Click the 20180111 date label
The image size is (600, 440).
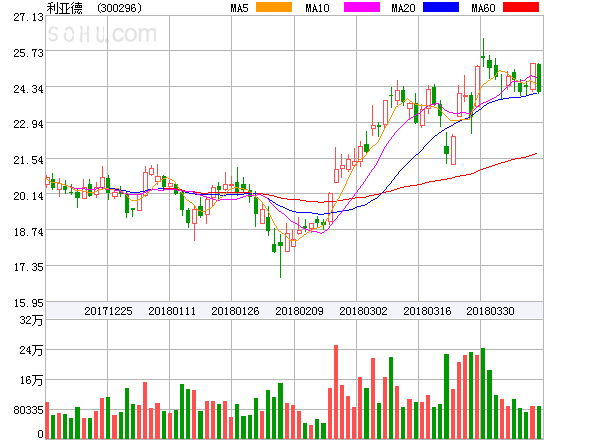tap(172, 311)
